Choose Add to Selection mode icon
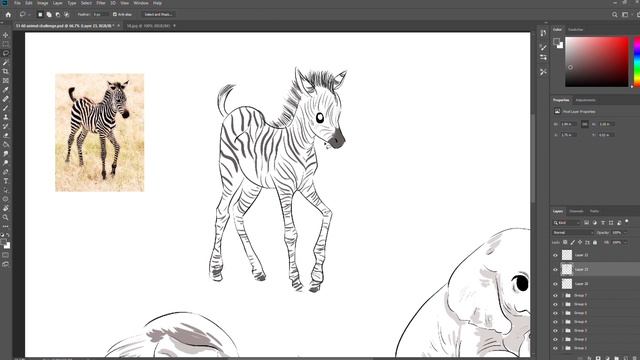 [49, 14]
